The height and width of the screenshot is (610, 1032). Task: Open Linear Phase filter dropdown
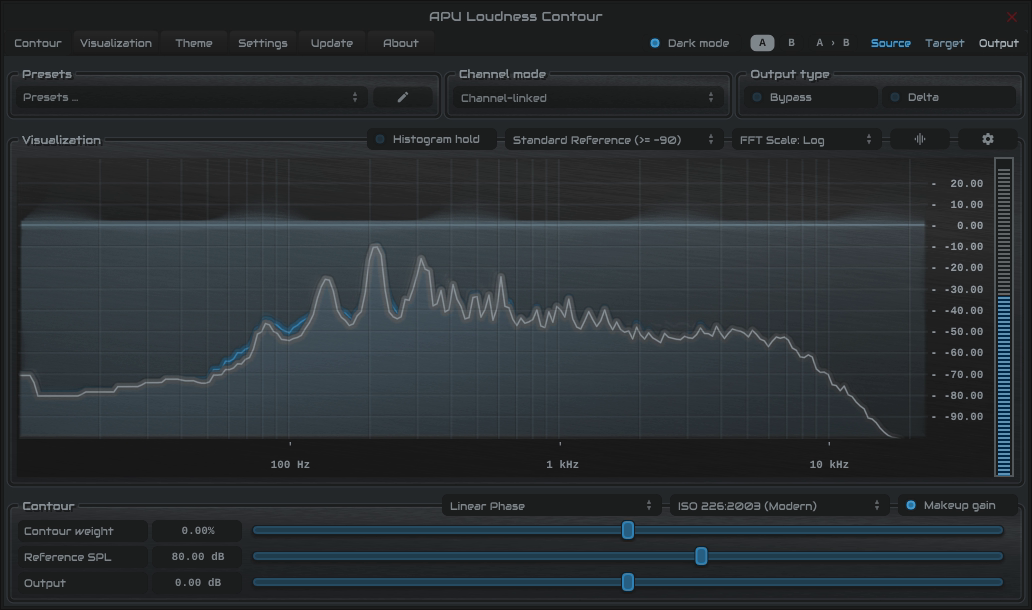click(551, 505)
